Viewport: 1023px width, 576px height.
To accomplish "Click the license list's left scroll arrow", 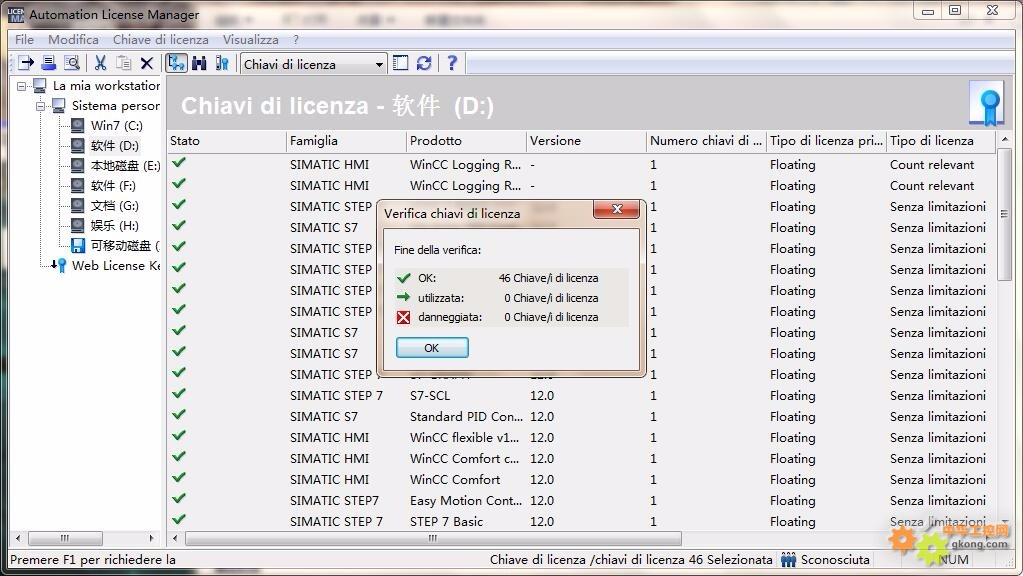I will coord(175,539).
